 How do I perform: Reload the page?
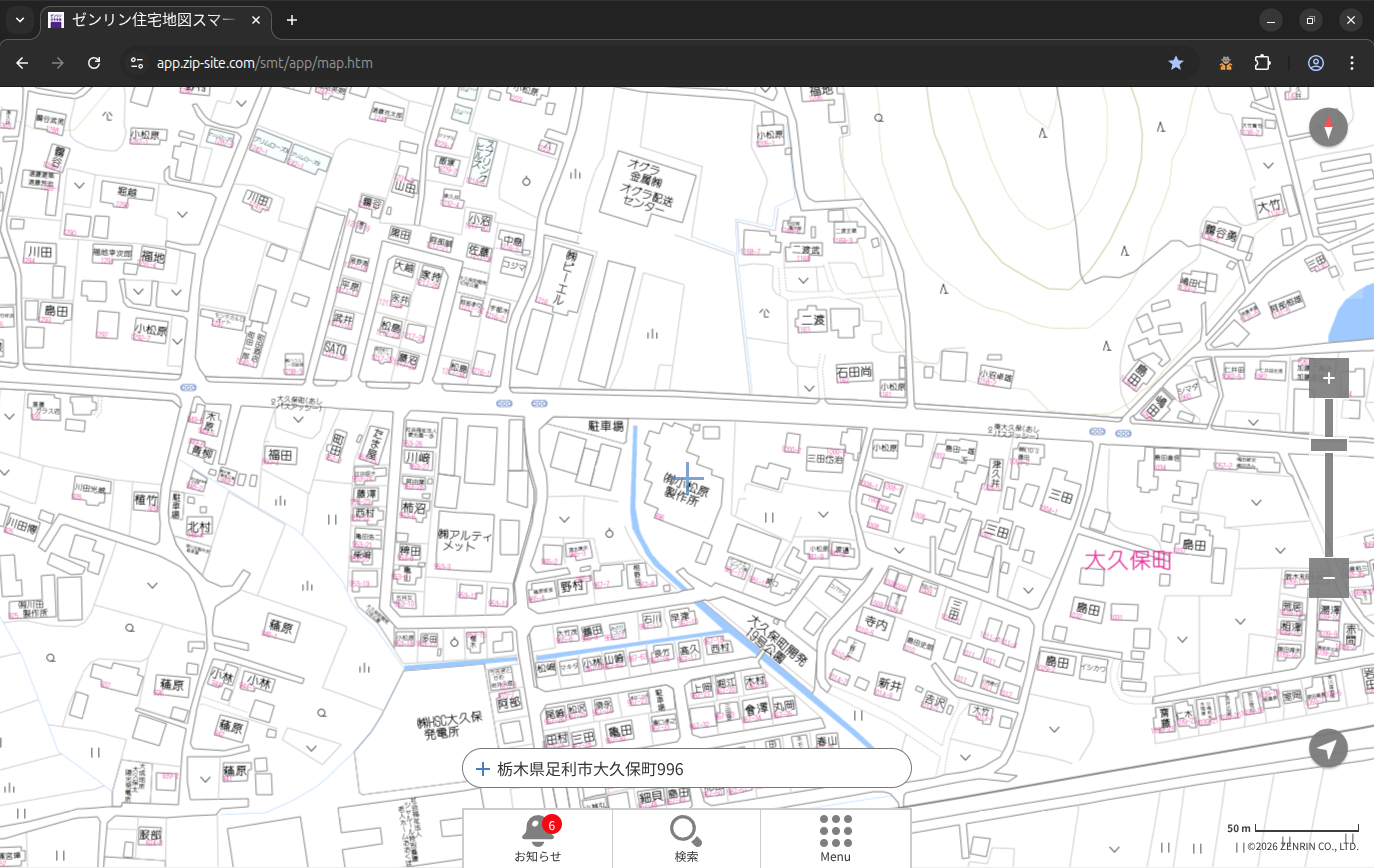pos(94,63)
